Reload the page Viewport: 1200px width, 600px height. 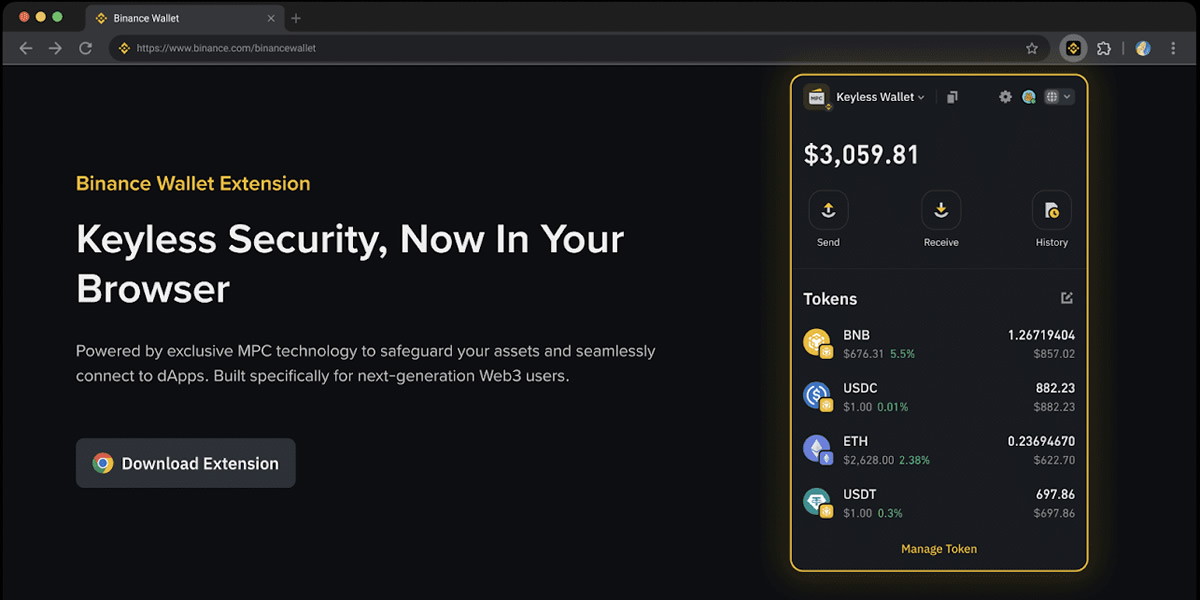(86, 48)
